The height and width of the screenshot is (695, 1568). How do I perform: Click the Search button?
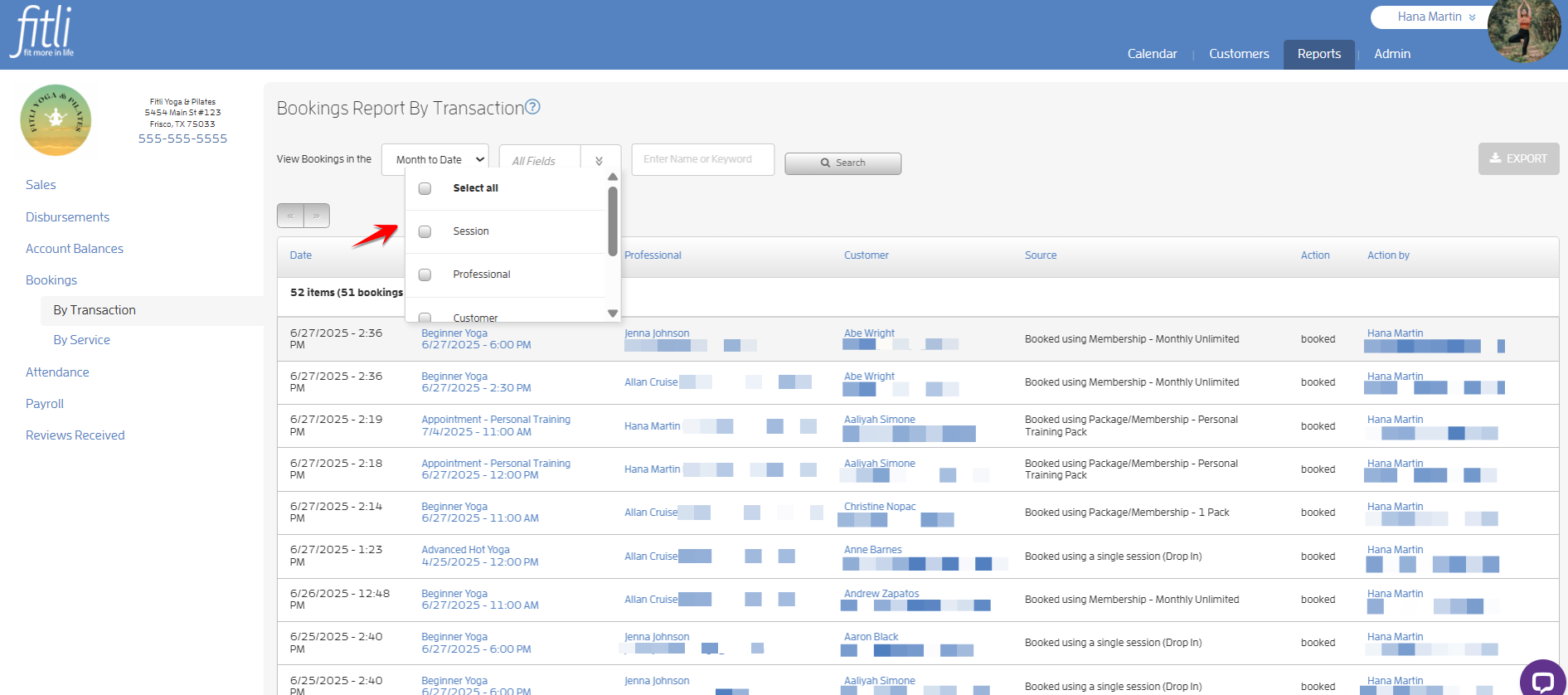click(842, 163)
